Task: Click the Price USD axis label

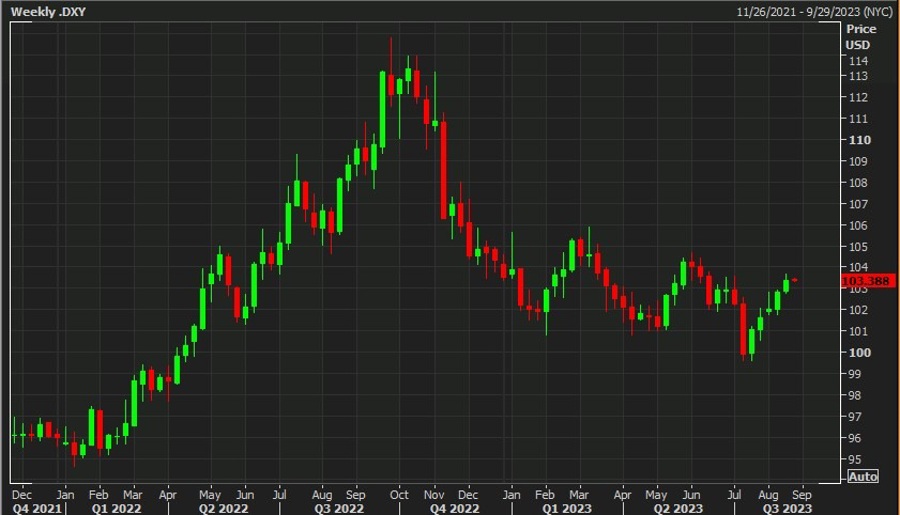Action: click(x=861, y=37)
